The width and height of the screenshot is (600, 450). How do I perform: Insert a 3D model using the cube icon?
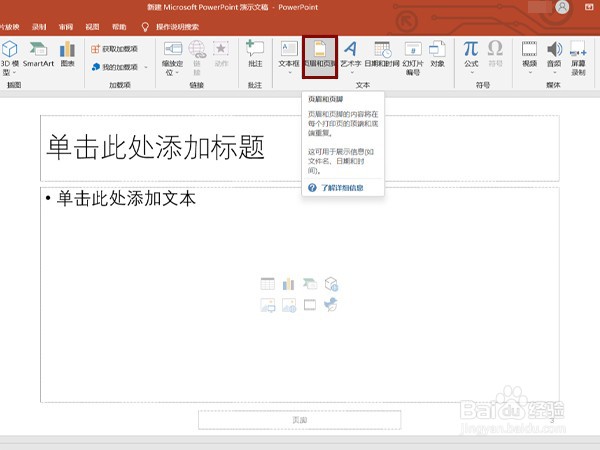coord(10,49)
